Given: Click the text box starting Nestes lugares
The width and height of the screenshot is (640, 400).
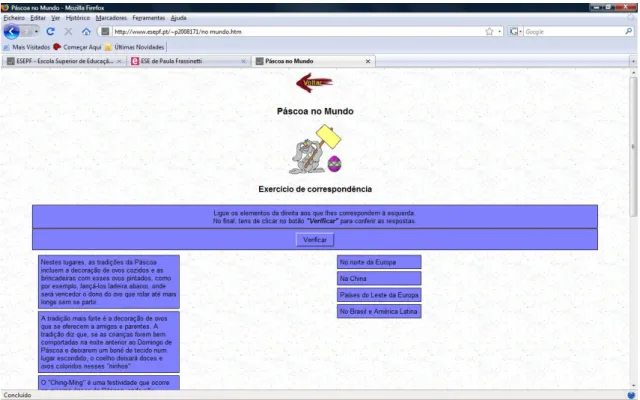Looking at the screenshot, I should tap(109, 282).
